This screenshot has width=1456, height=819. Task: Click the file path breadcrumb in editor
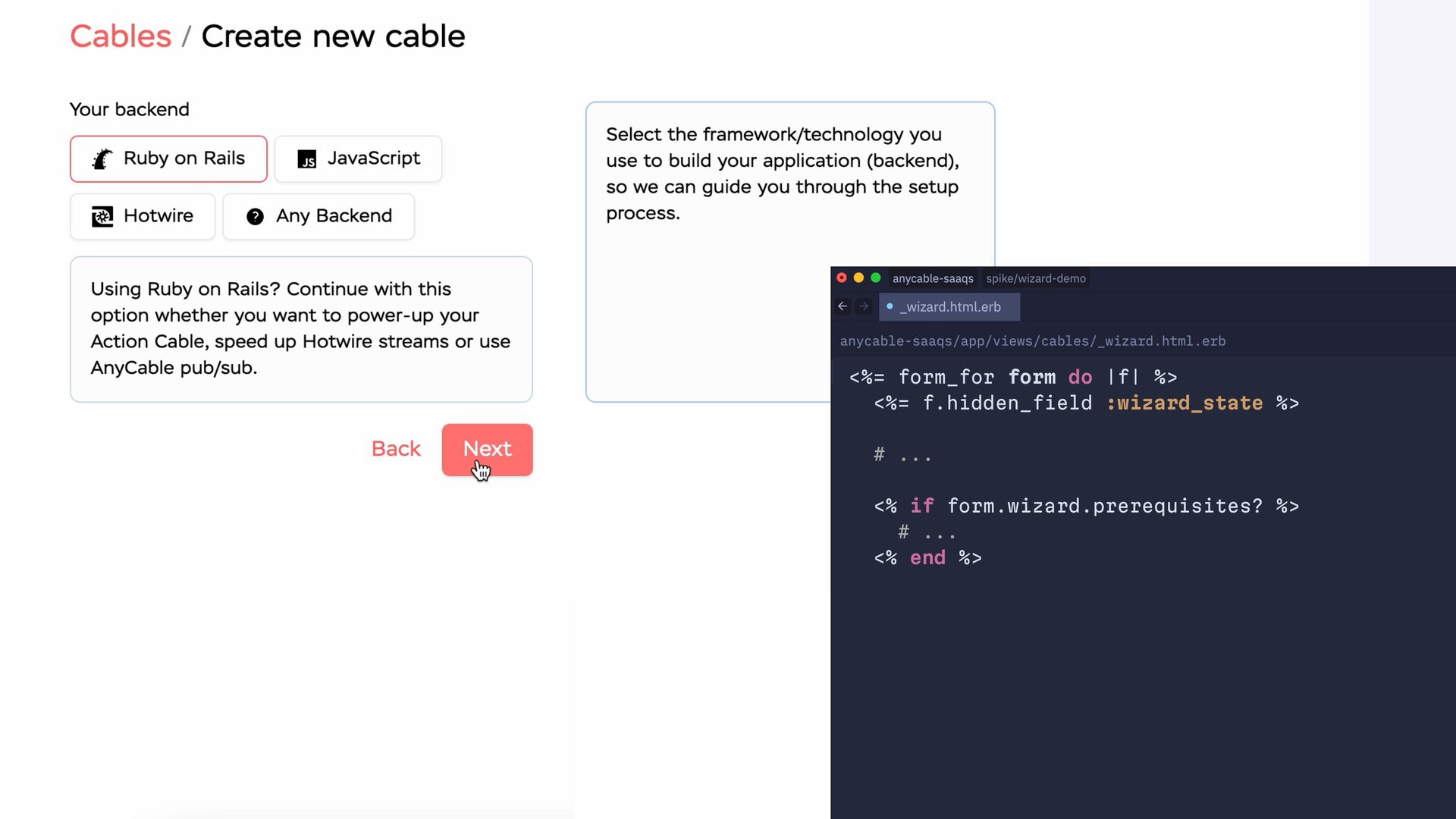pyautogui.click(x=1032, y=341)
